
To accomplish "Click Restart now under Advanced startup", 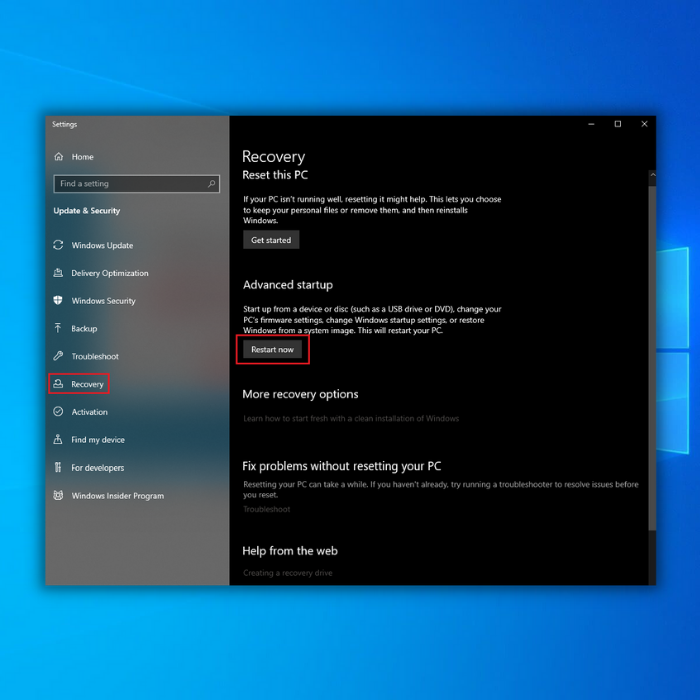I will pos(272,350).
